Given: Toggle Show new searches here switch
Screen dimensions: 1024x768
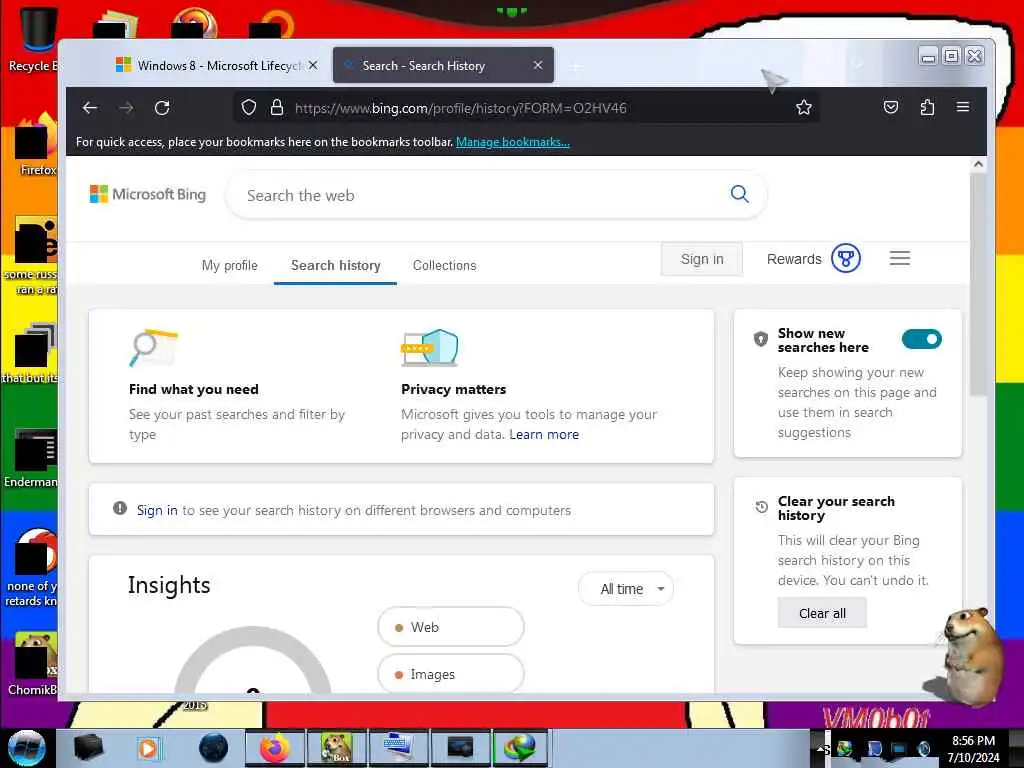Looking at the screenshot, I should coord(921,339).
